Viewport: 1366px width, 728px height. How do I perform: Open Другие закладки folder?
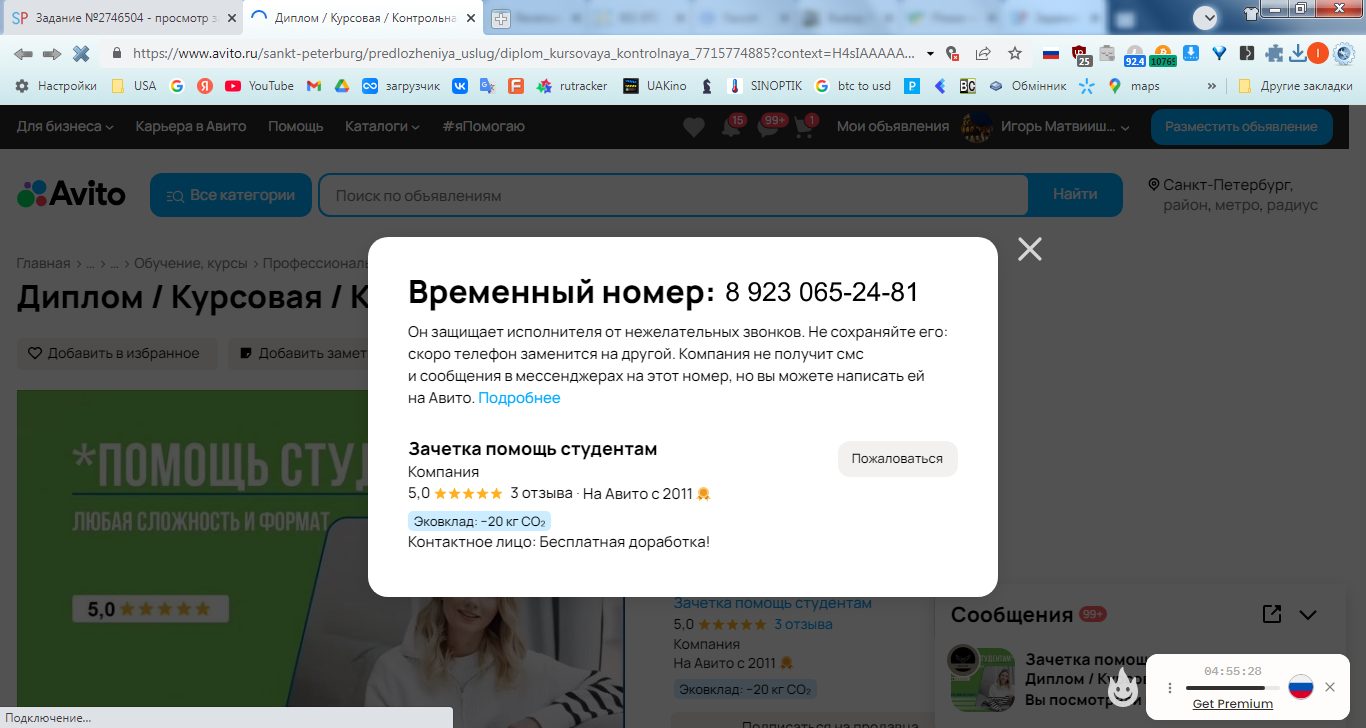click(x=1295, y=86)
